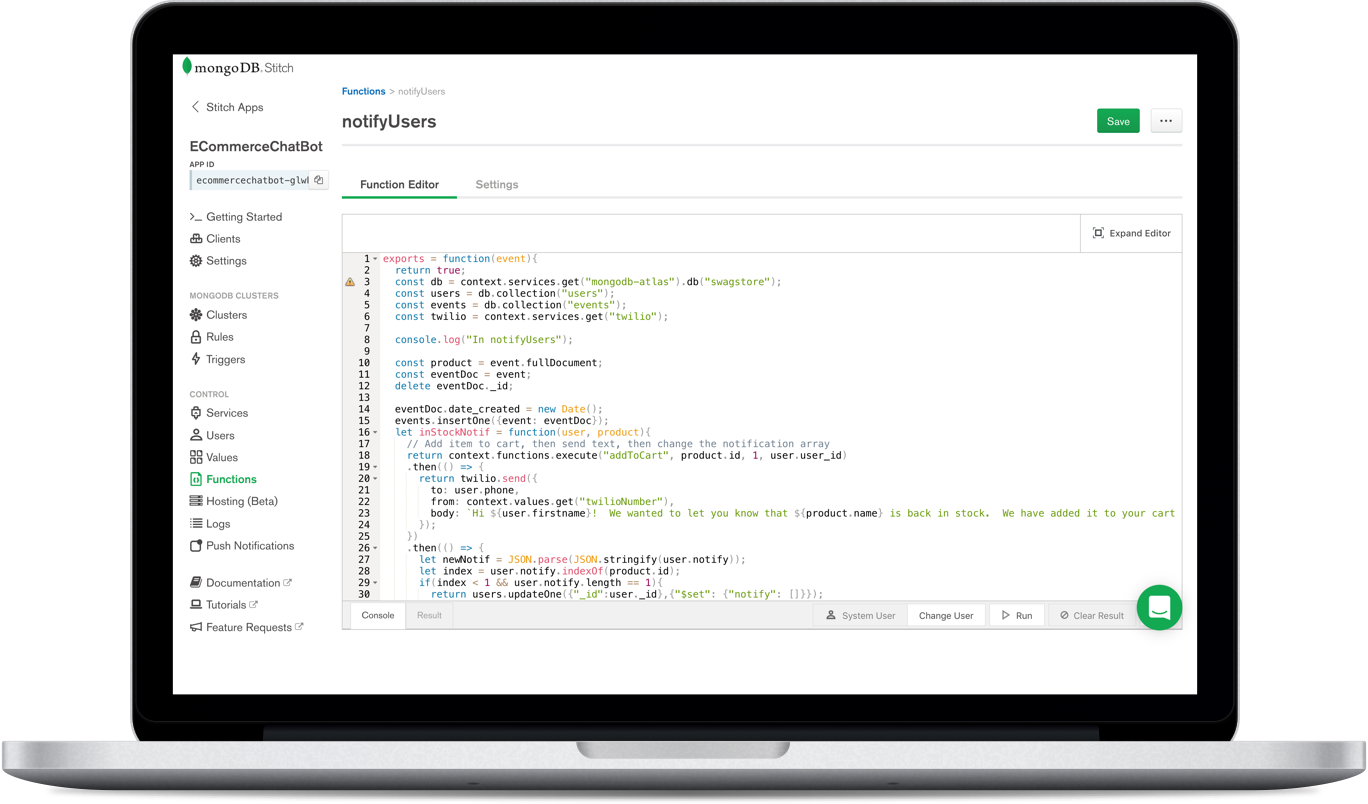Click the Push Notifications icon

(x=196, y=546)
